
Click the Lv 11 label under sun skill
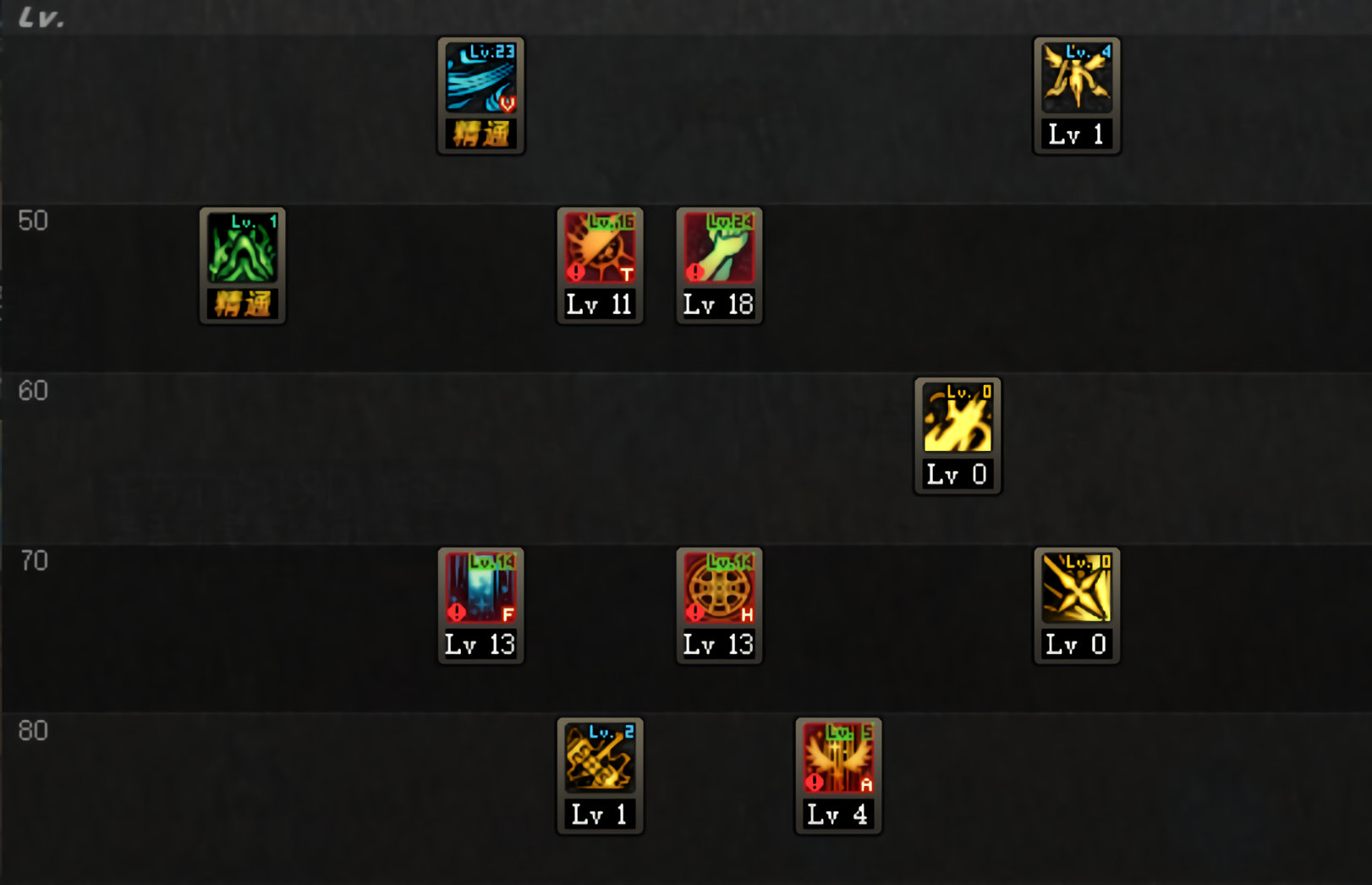pyautogui.click(x=600, y=305)
